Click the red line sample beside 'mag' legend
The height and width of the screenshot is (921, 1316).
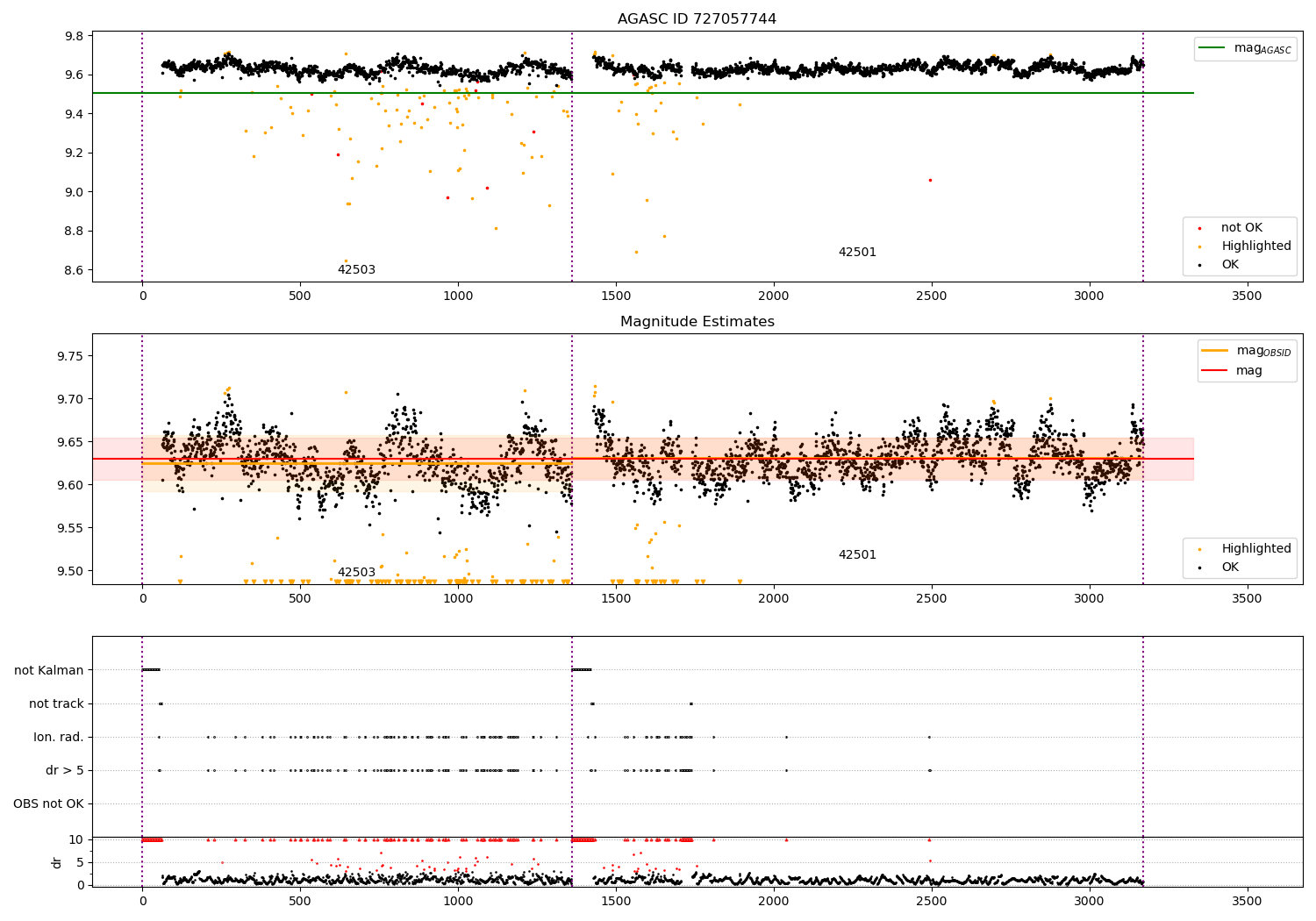click(x=1215, y=371)
